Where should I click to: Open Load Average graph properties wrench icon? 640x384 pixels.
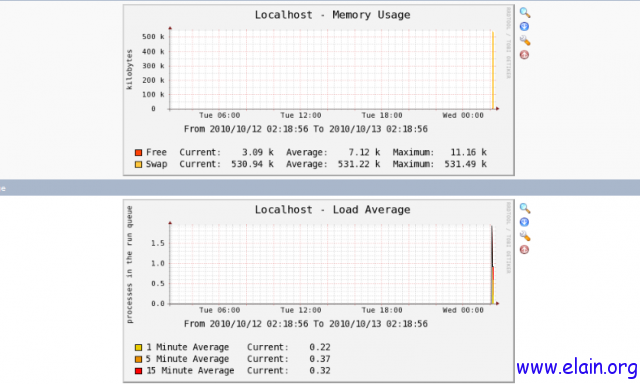tap(525, 236)
